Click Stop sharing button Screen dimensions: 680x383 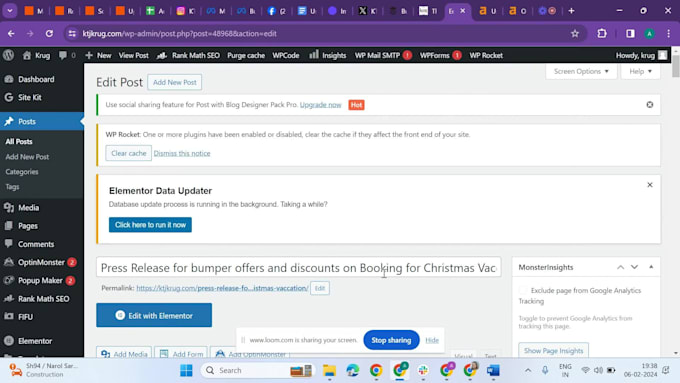(x=391, y=340)
